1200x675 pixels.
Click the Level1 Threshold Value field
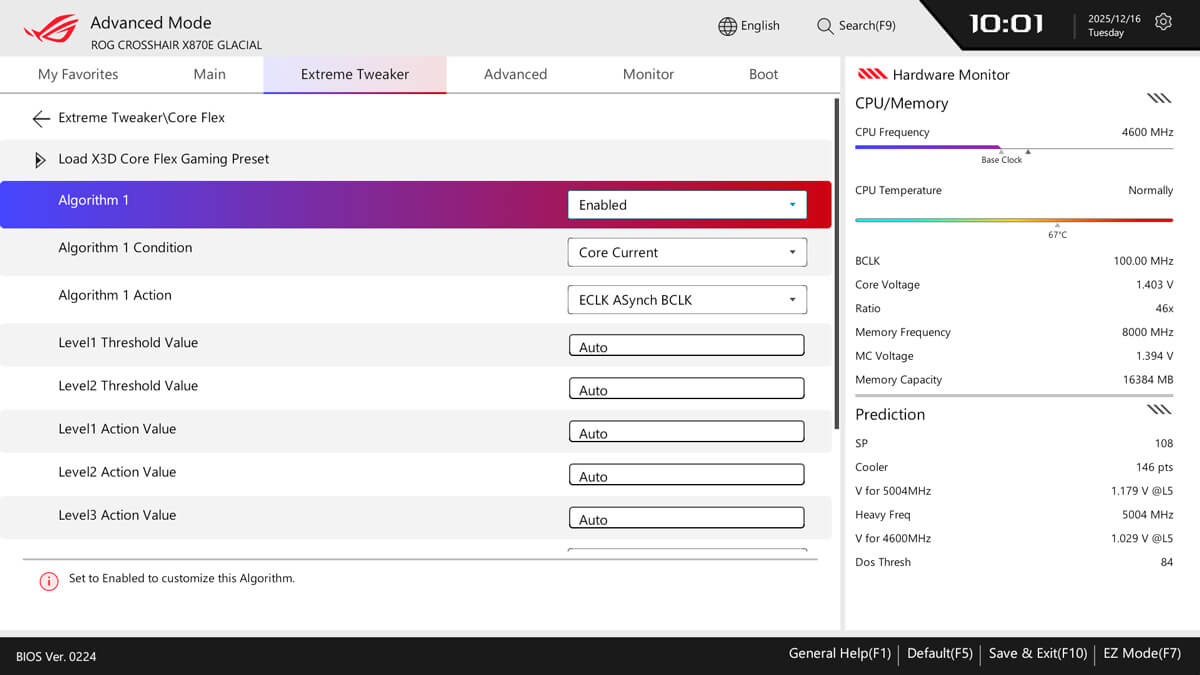(x=686, y=346)
